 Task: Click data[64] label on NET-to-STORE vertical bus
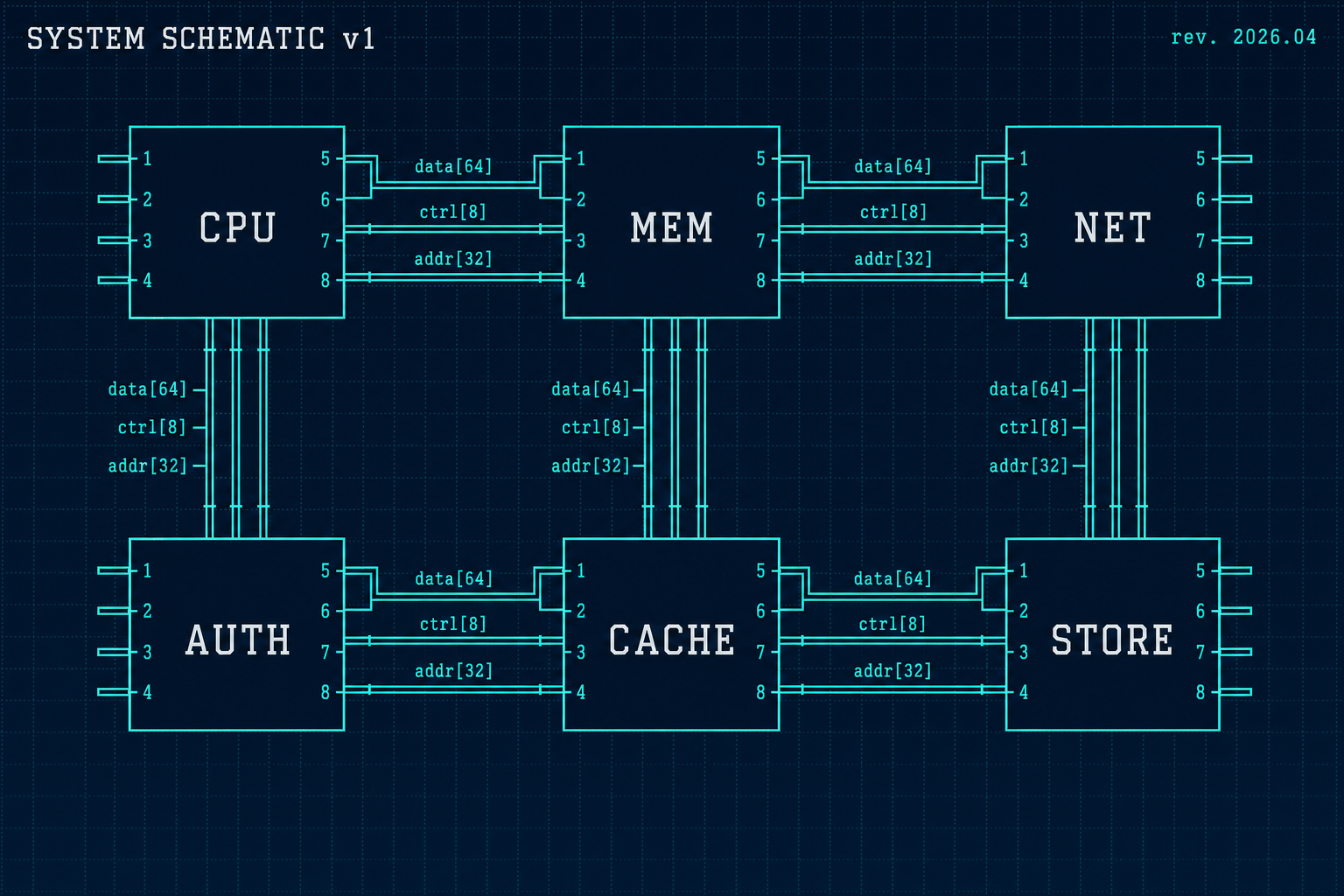[1028, 389]
